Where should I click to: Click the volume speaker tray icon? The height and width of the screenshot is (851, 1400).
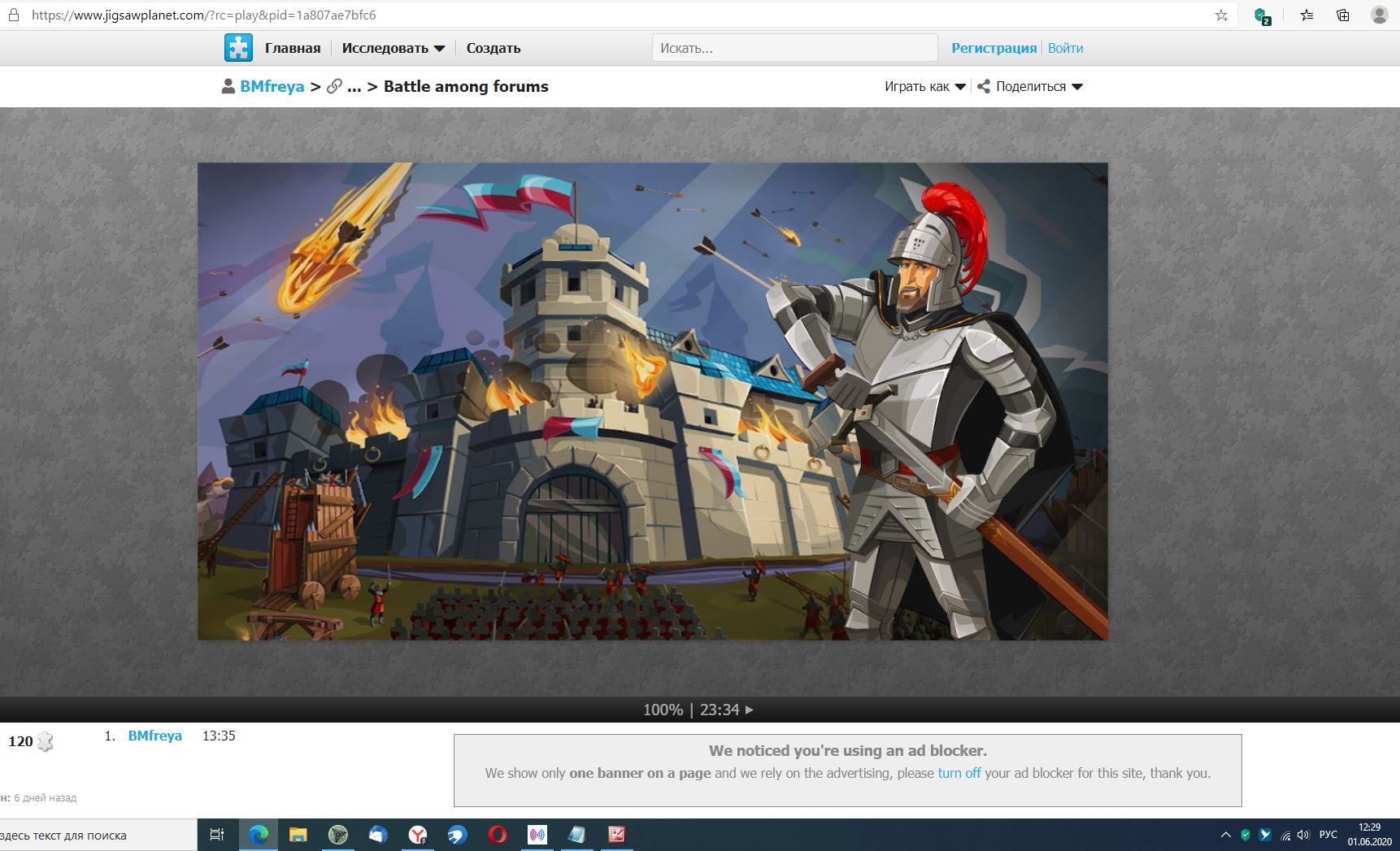pos(1303,835)
